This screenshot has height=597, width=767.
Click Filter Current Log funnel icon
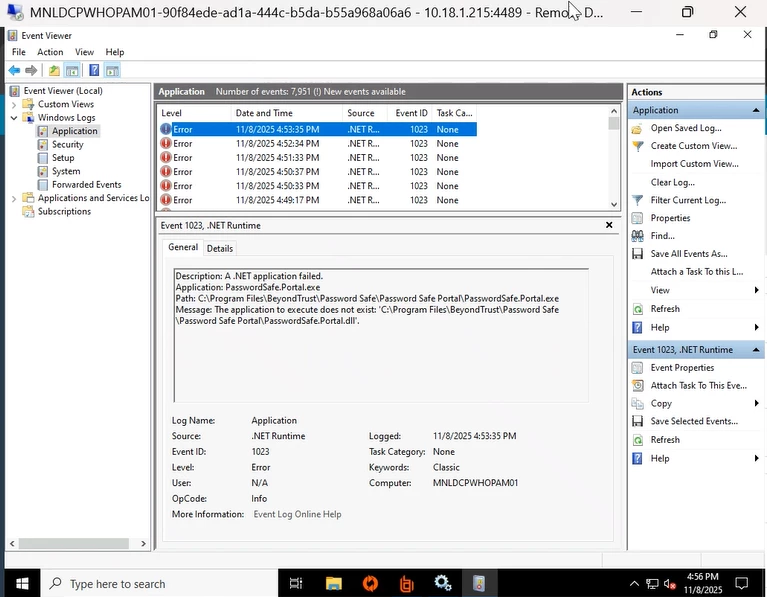[637, 200]
